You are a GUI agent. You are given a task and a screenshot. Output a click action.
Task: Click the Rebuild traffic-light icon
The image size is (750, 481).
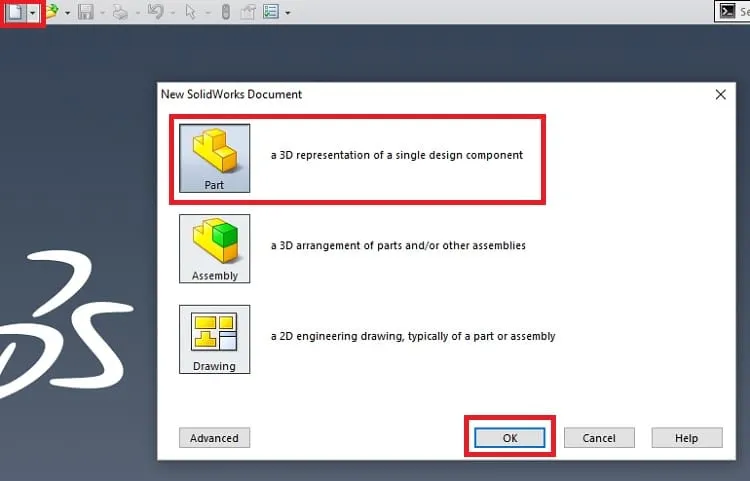coord(226,12)
